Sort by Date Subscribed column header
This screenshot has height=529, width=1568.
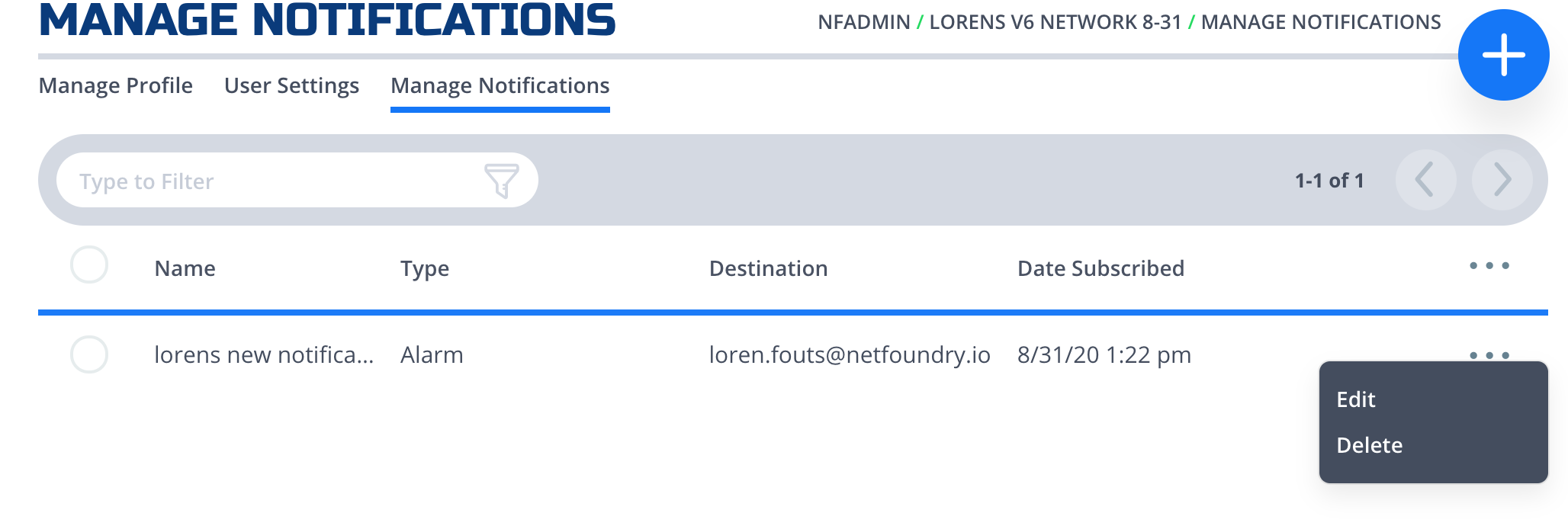(x=1100, y=268)
